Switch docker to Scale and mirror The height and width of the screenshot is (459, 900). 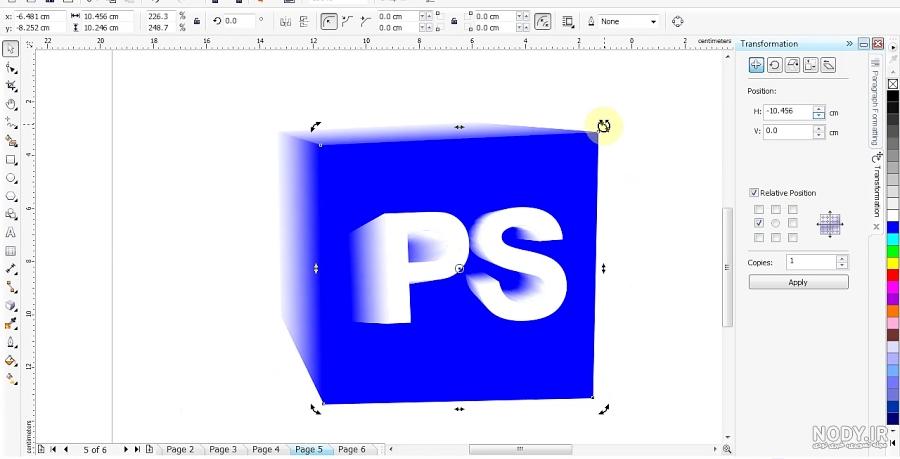tap(792, 65)
